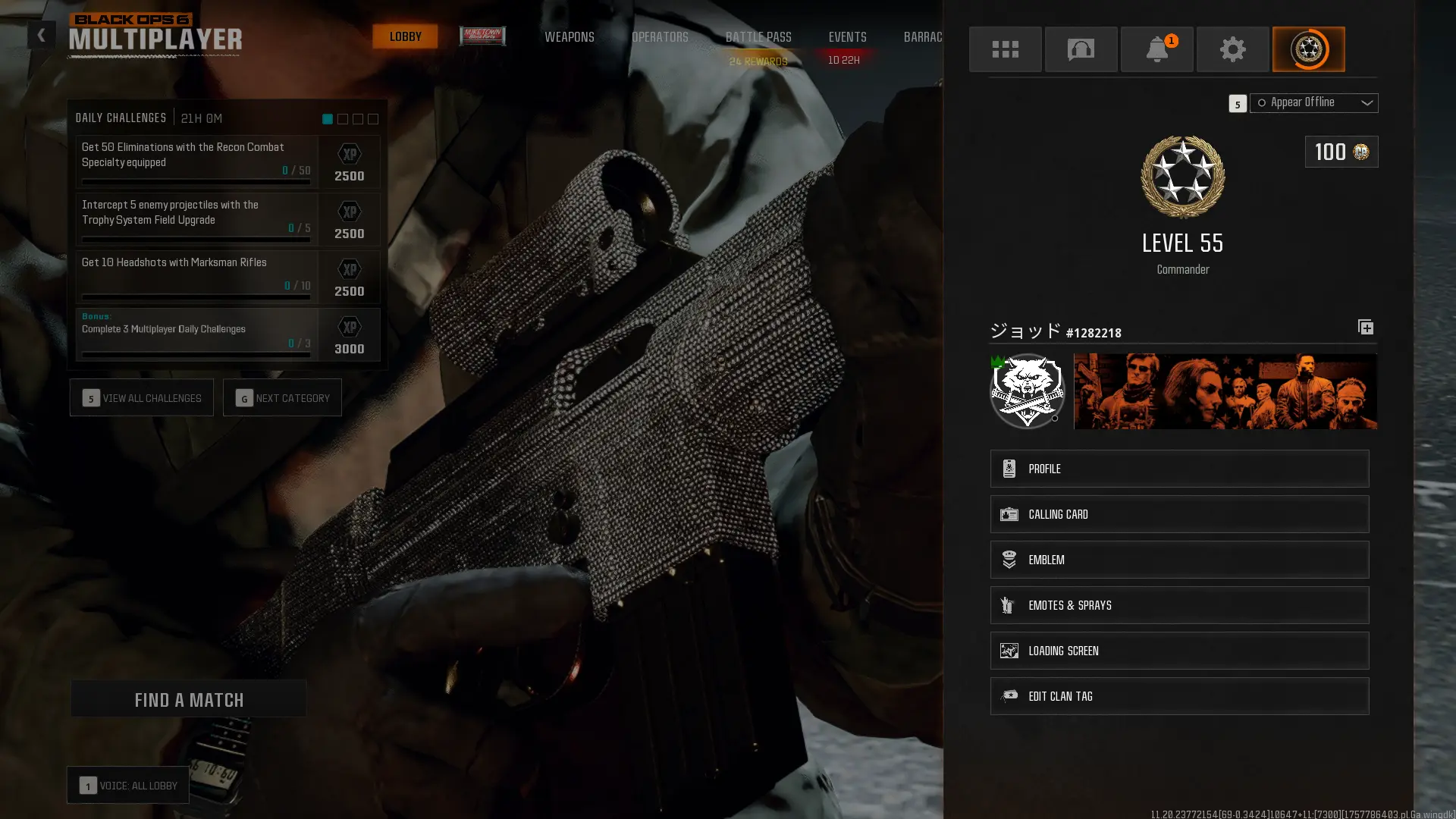The height and width of the screenshot is (819, 1456).
Task: Click the orange calling card banner thumbnail
Action: (x=1225, y=391)
